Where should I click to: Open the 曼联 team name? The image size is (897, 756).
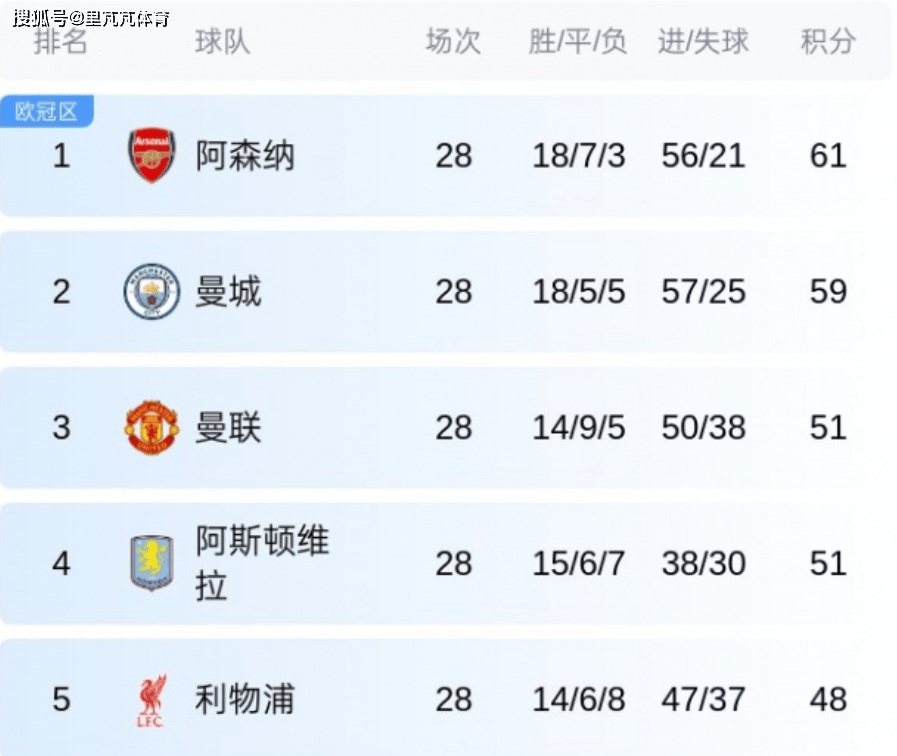coord(228,428)
